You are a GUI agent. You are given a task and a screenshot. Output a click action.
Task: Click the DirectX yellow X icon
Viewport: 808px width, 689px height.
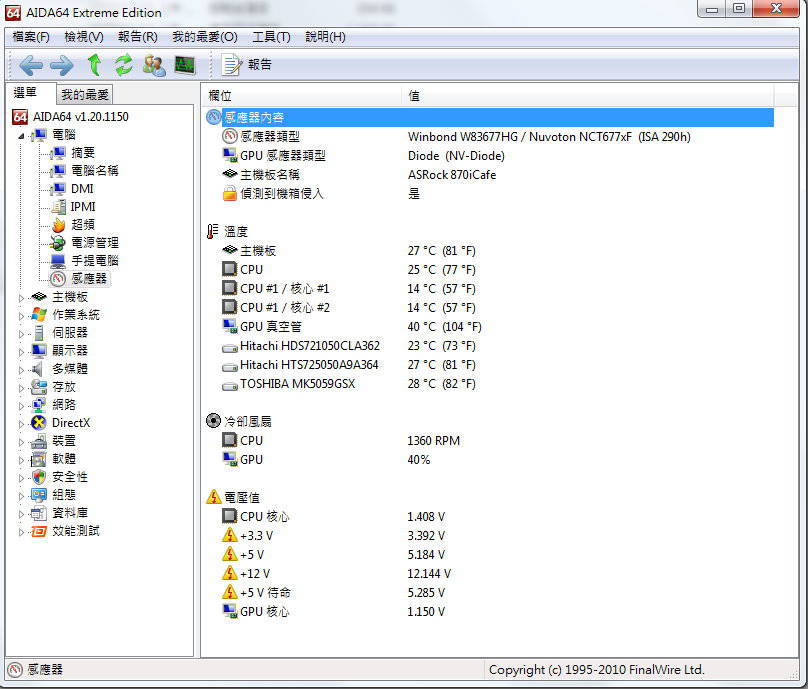tap(39, 423)
